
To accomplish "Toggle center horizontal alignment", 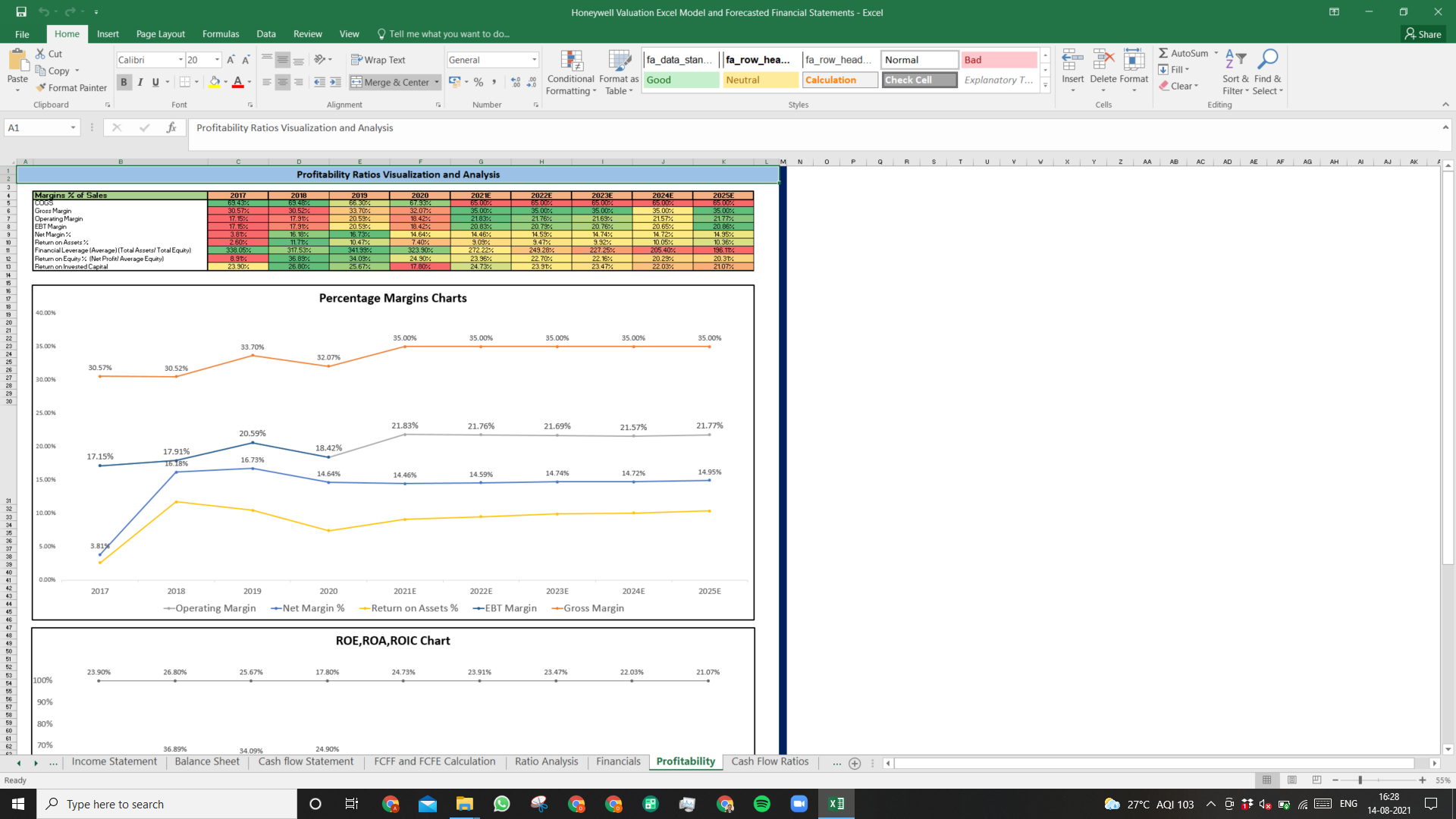I will tap(282, 82).
